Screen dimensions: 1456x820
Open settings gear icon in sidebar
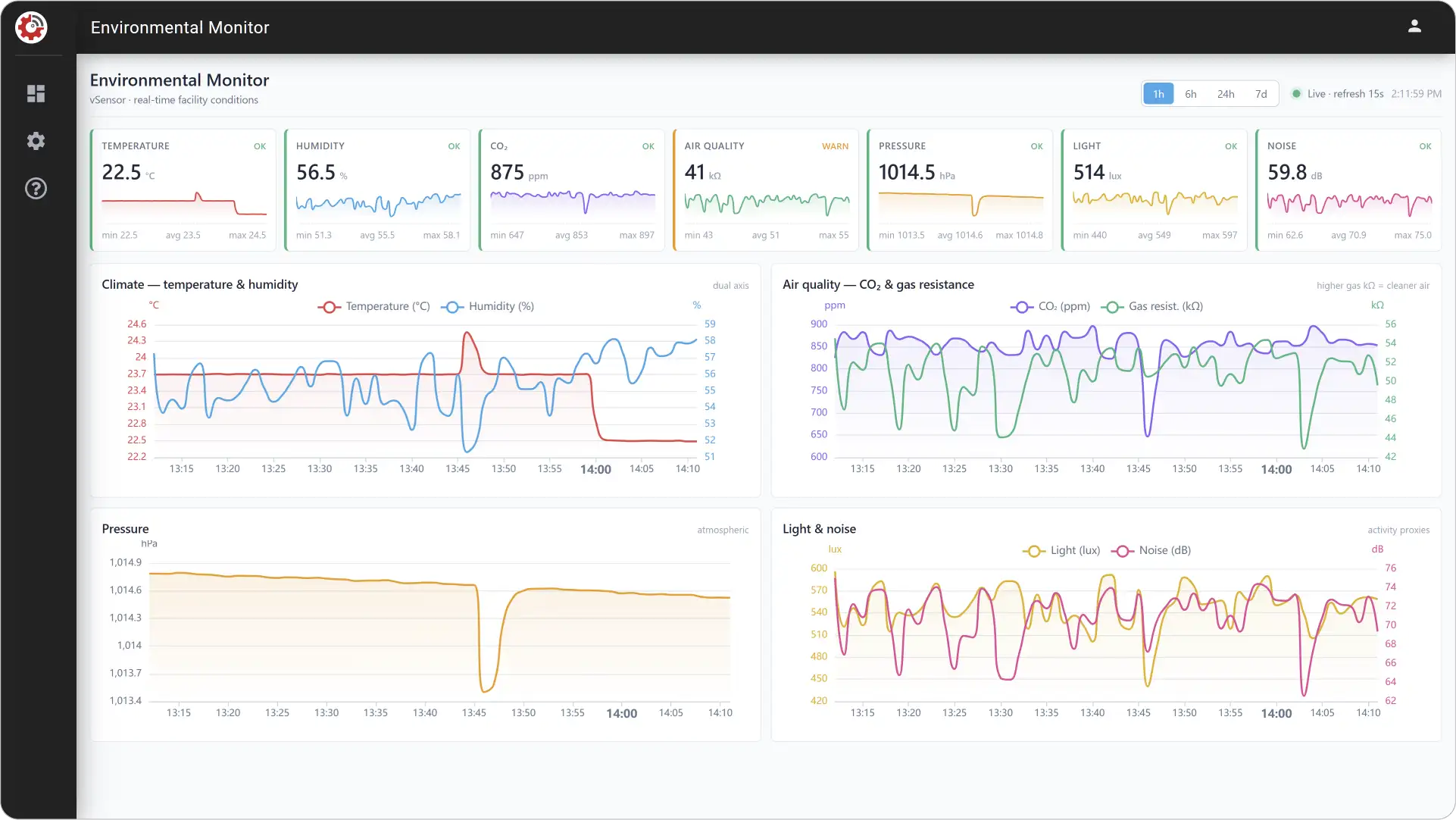pos(36,141)
